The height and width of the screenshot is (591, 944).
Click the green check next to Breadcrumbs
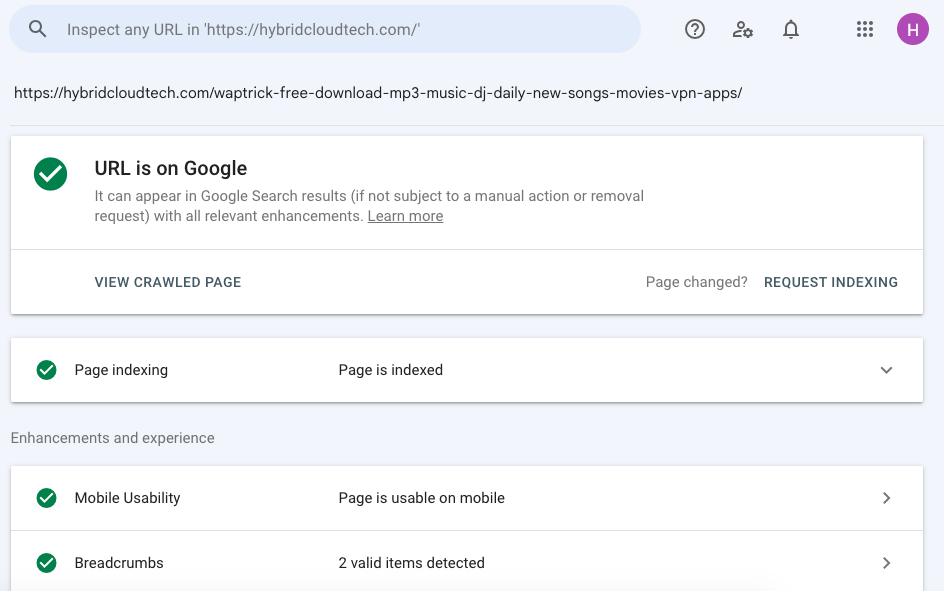point(46,563)
